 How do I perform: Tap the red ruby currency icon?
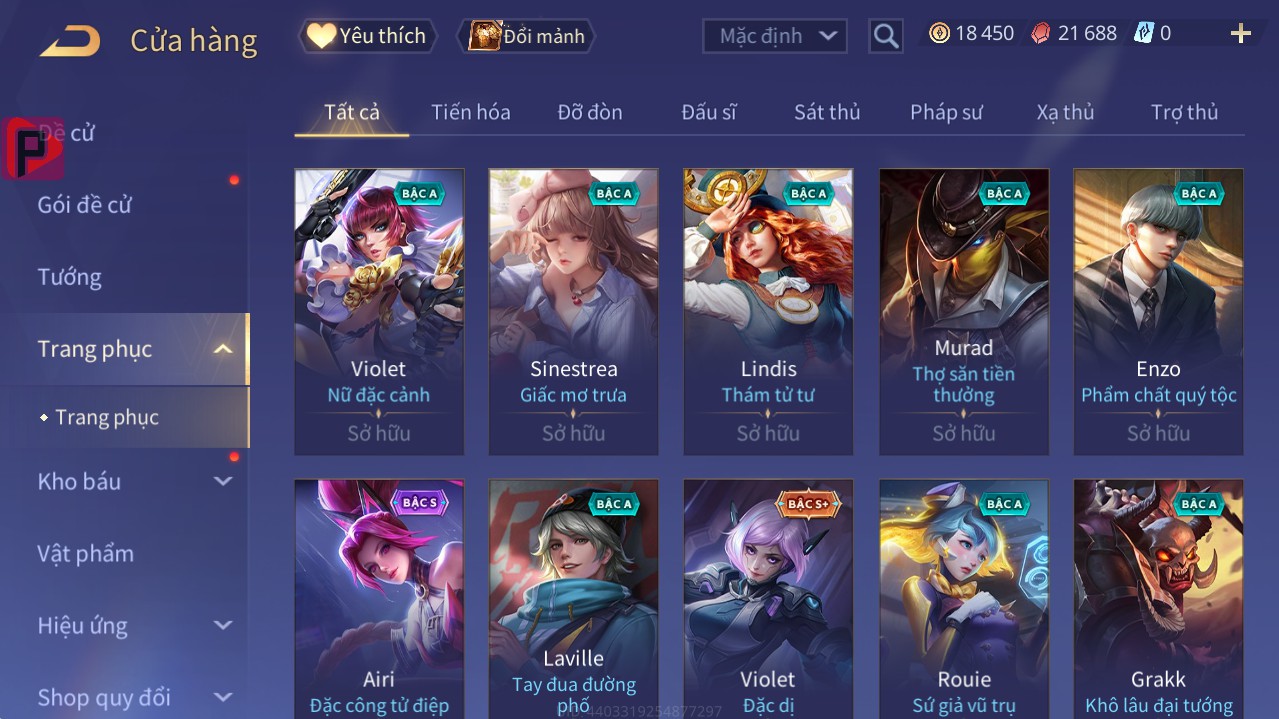click(x=1041, y=34)
